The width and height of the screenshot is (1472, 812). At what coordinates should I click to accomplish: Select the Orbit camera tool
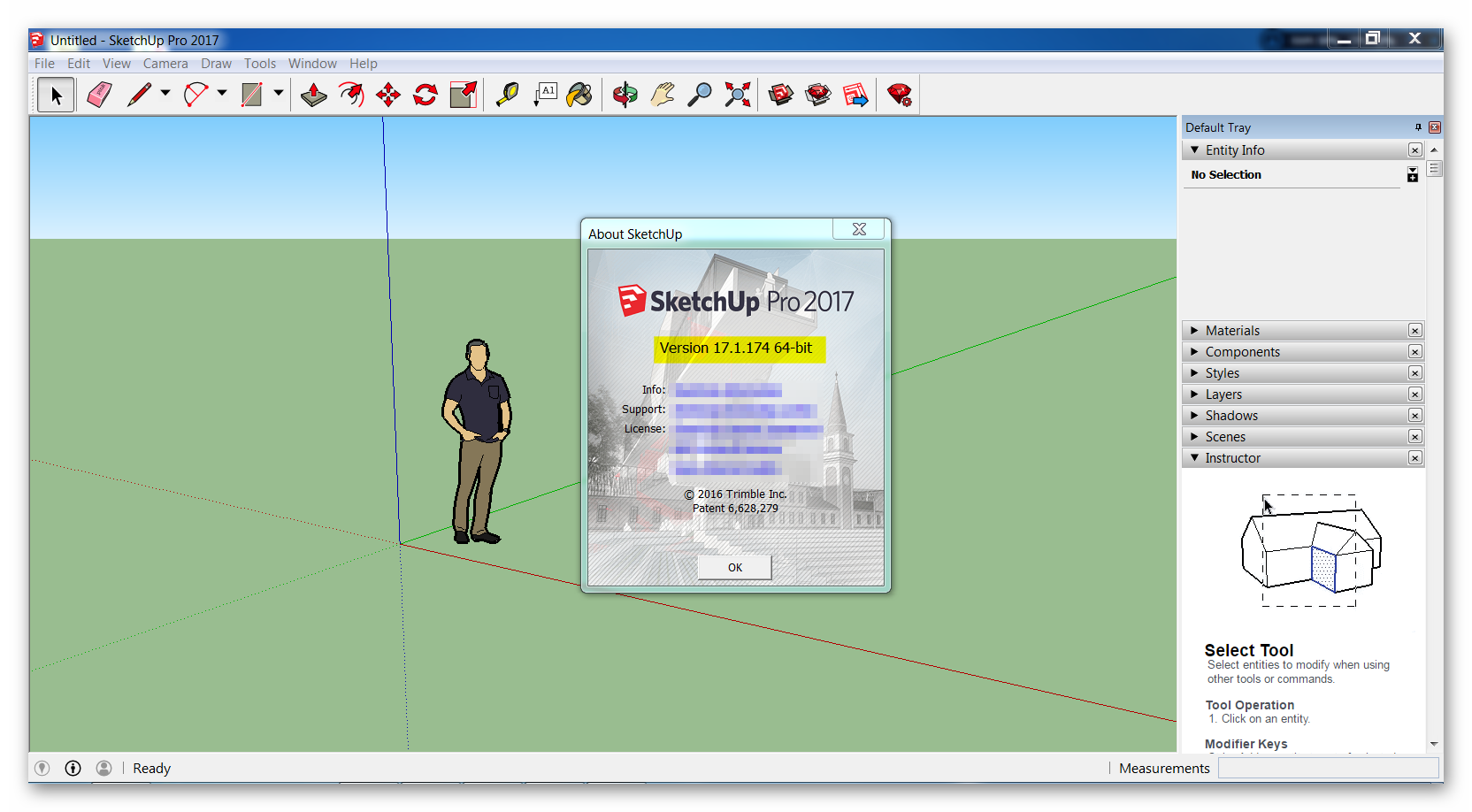[625, 95]
